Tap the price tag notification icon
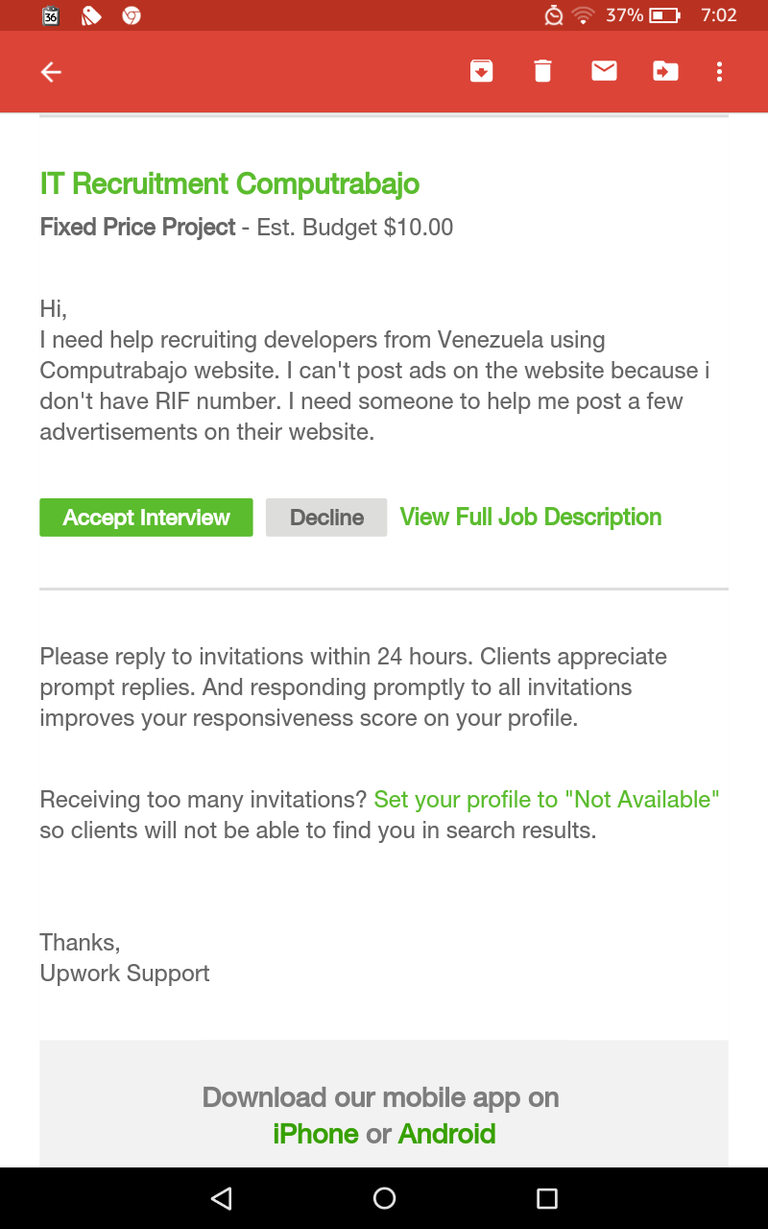Screen dimensions: 768x1229 pyautogui.click(x=91, y=16)
